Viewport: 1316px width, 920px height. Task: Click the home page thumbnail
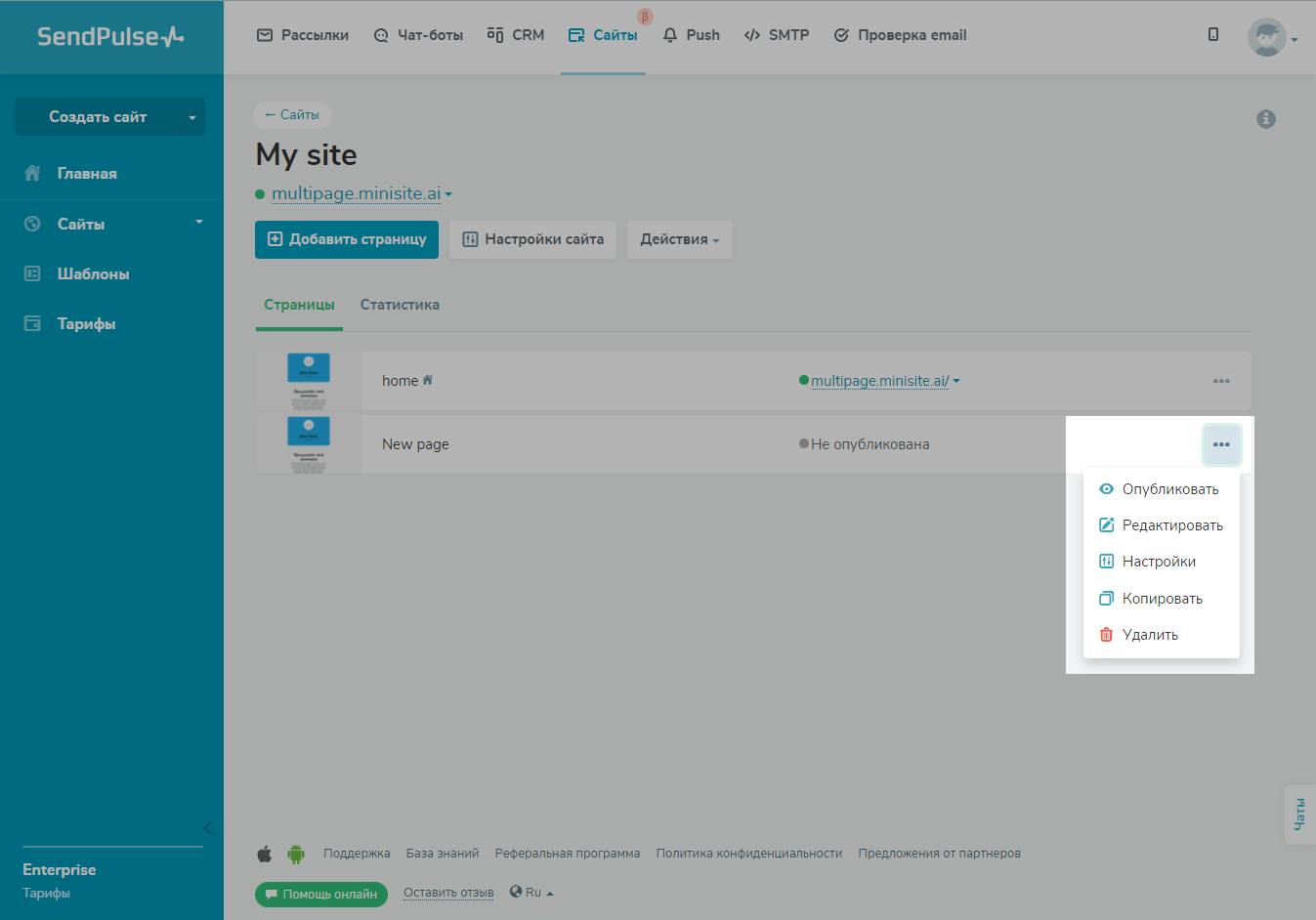point(309,381)
